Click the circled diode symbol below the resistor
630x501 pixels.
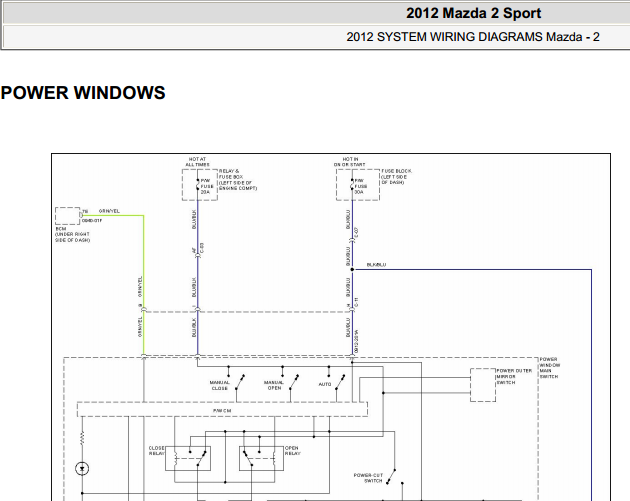click(x=82, y=468)
